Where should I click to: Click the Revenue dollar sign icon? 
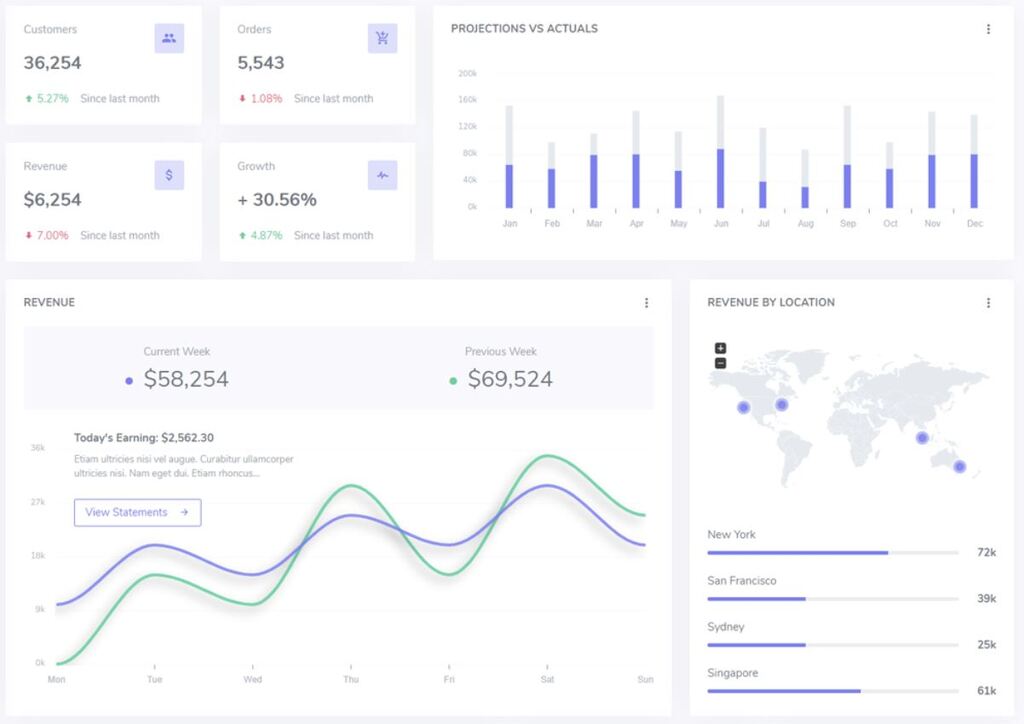pyautogui.click(x=167, y=174)
